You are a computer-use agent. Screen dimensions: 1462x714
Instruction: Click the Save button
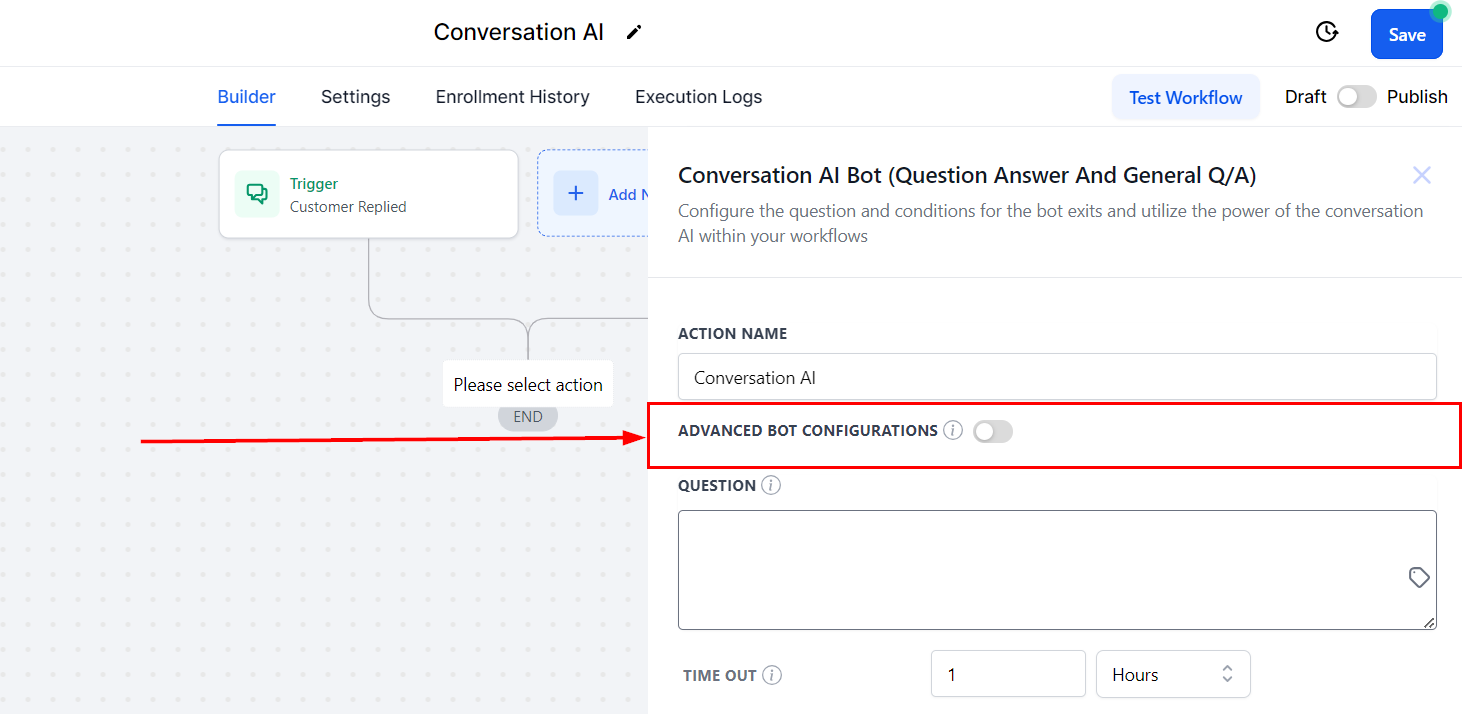tap(1406, 35)
